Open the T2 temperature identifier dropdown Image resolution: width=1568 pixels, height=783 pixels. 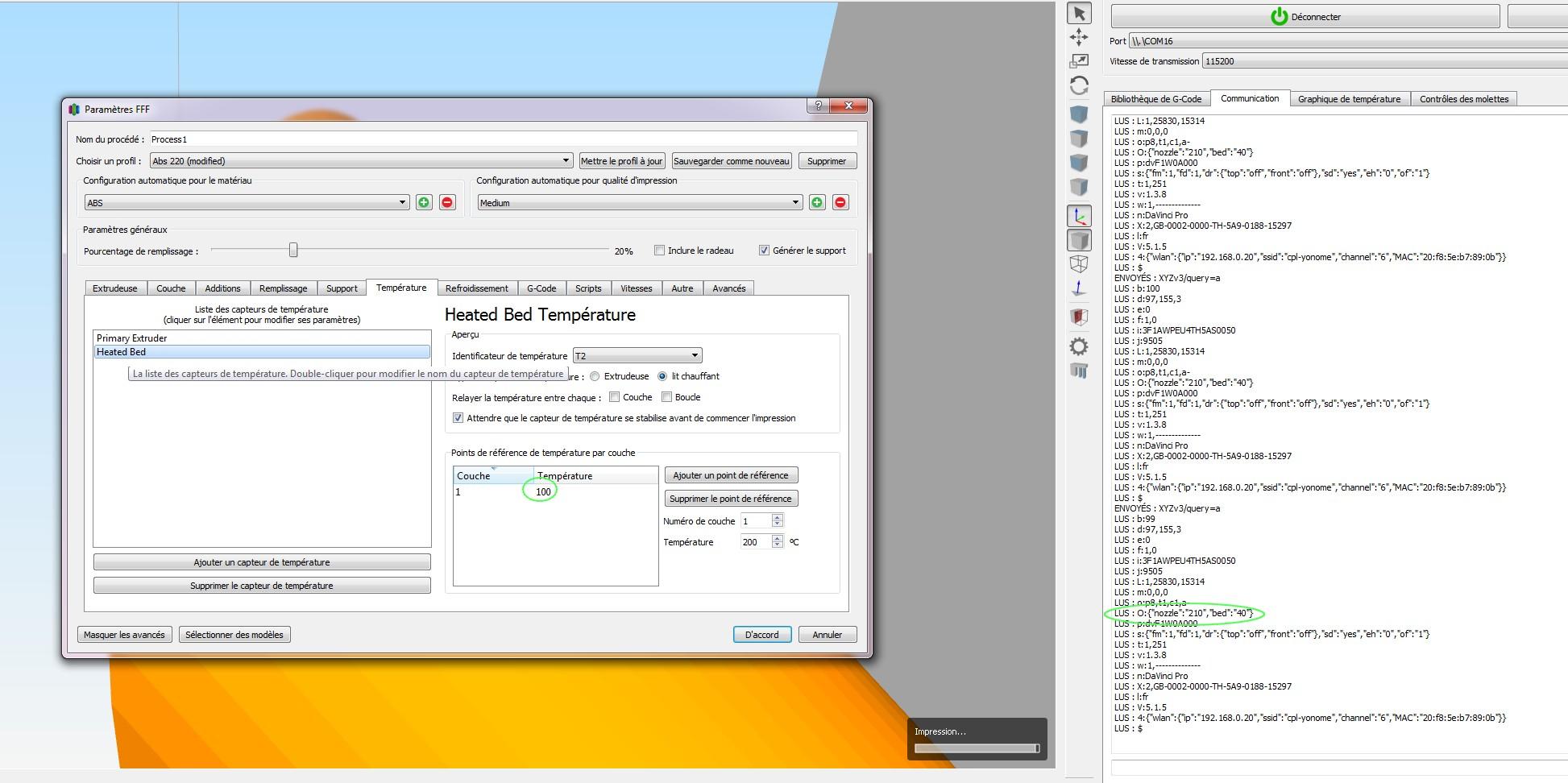(637, 356)
